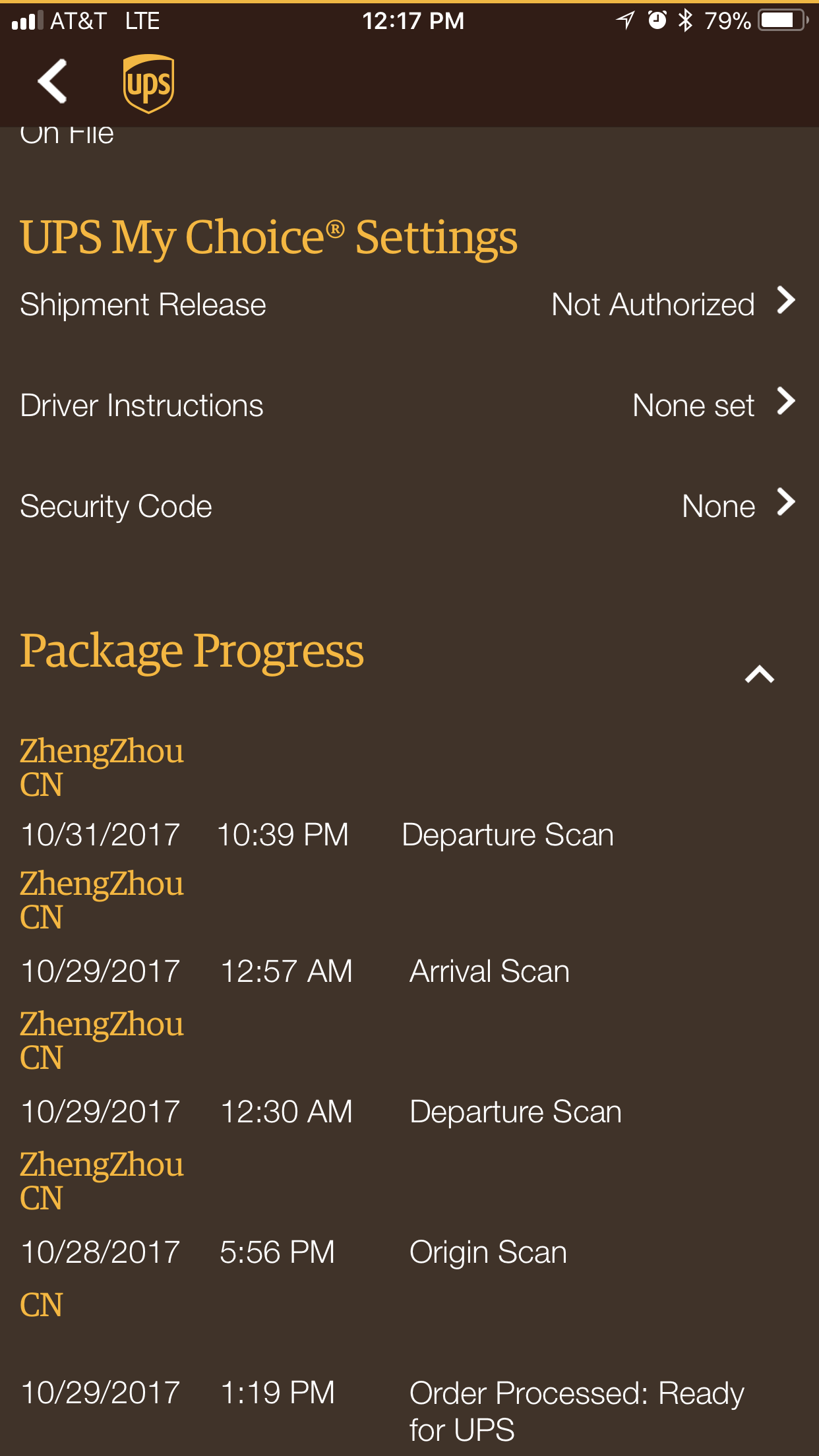Screen dimensions: 819x1456
Task: Select Security Code setting
Action: (x=409, y=506)
